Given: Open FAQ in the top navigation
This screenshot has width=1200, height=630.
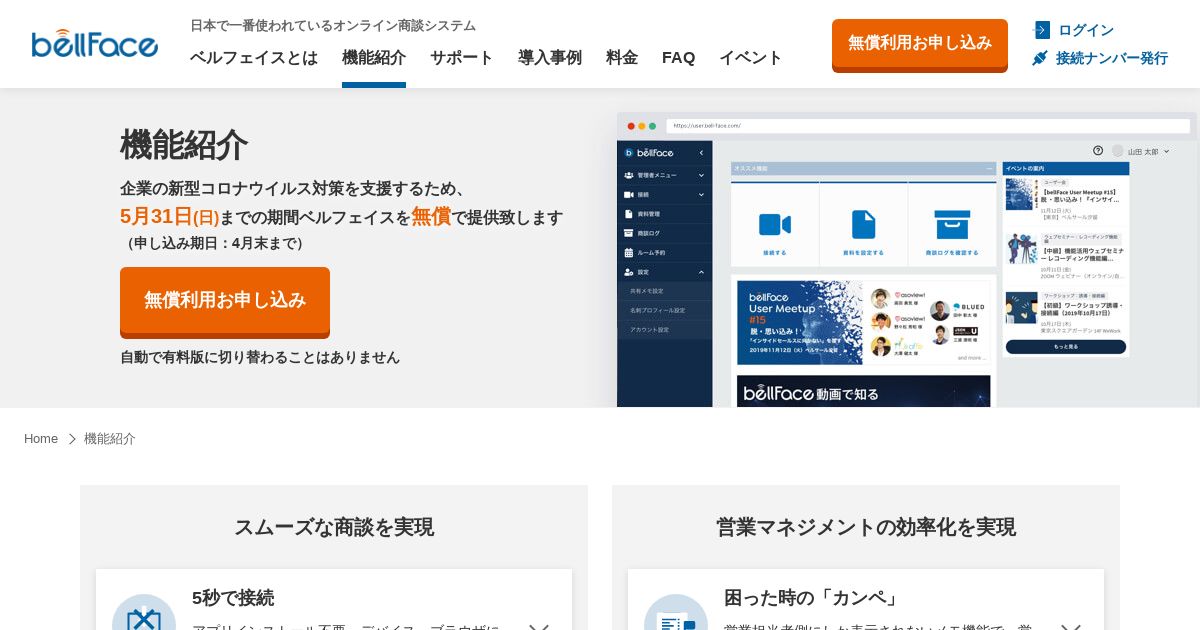Looking at the screenshot, I should click(x=678, y=57).
